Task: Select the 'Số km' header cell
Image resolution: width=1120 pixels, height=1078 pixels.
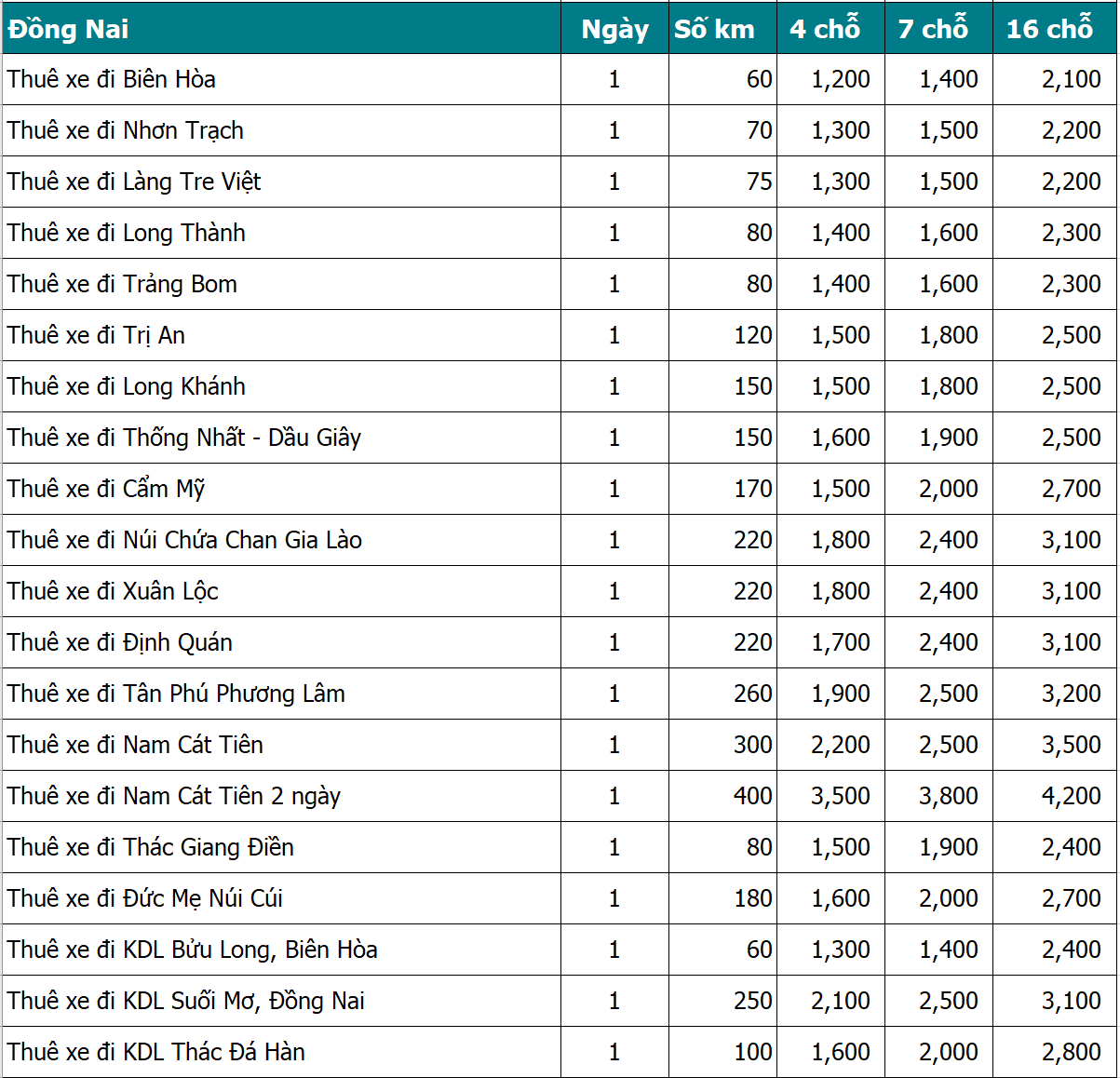Action: [x=714, y=29]
